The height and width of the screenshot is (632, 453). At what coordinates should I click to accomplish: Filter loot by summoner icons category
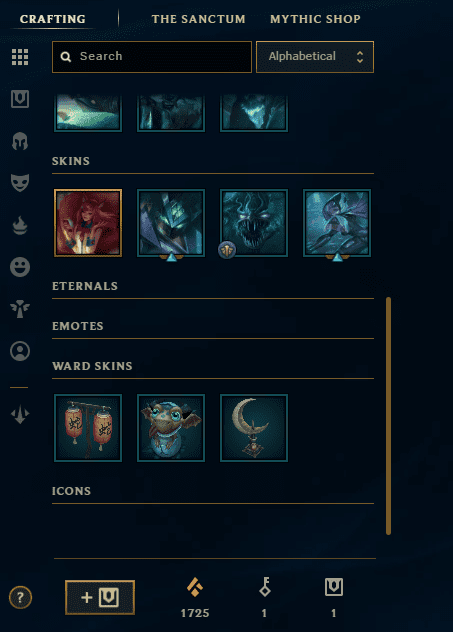click(x=20, y=351)
